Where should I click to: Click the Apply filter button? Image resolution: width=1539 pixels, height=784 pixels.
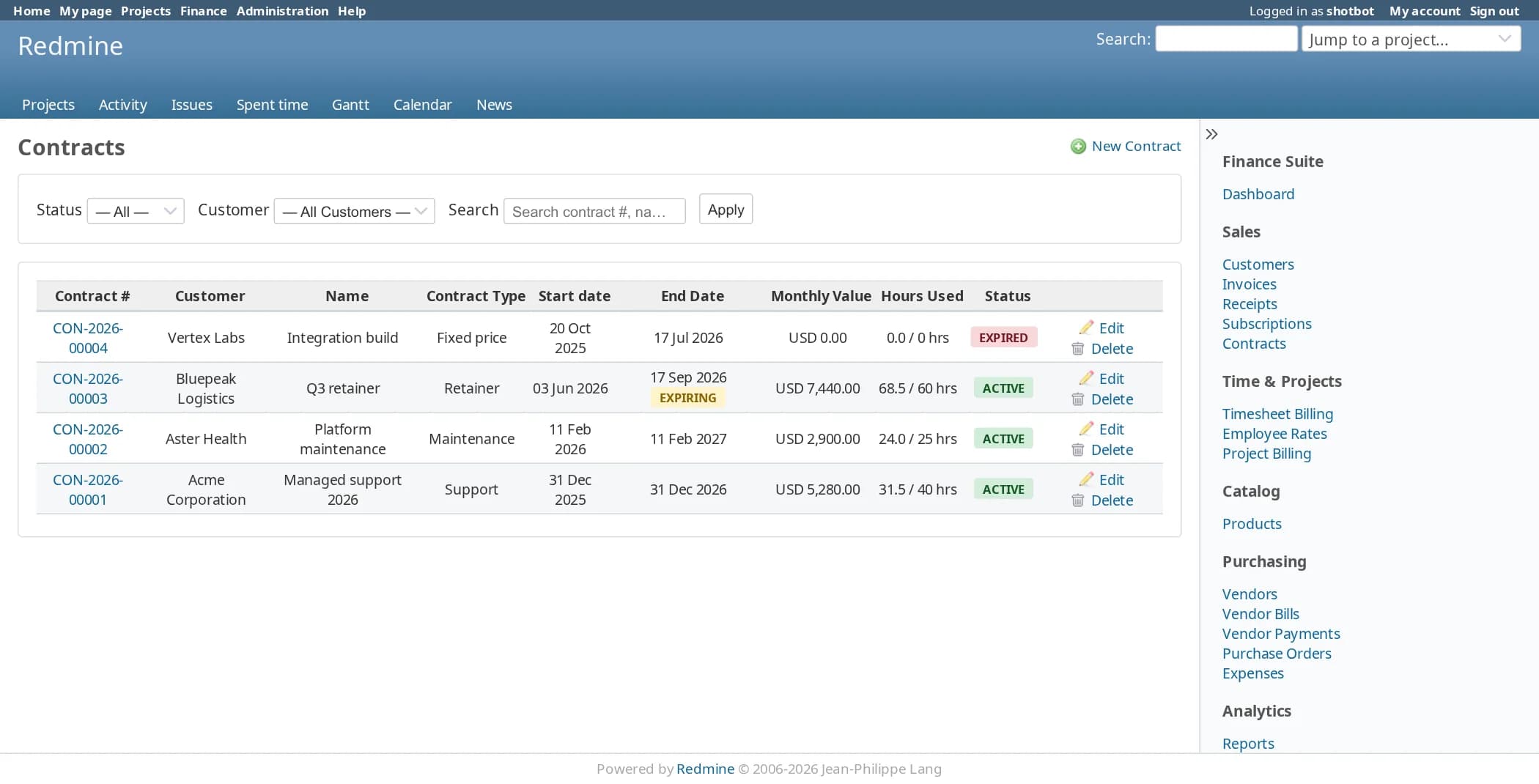pos(726,210)
